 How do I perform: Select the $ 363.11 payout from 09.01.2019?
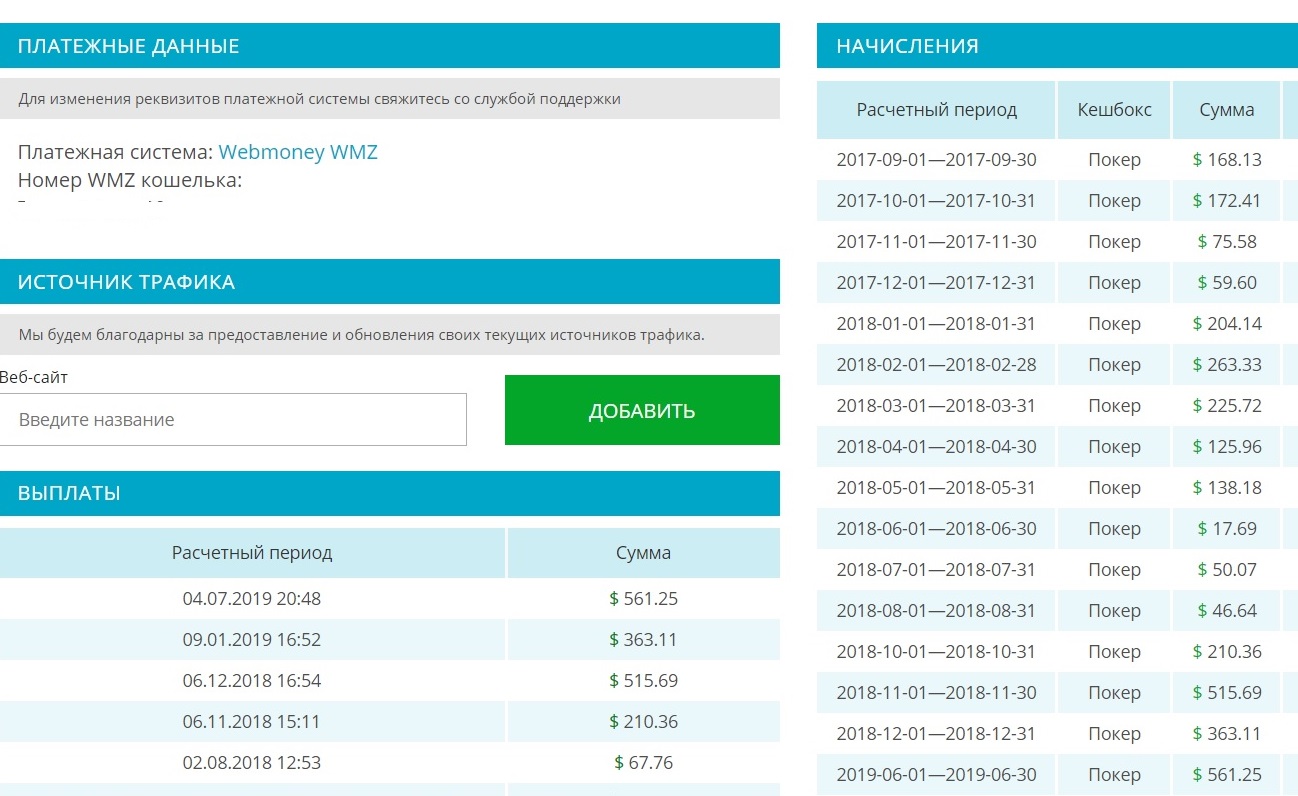[644, 640]
